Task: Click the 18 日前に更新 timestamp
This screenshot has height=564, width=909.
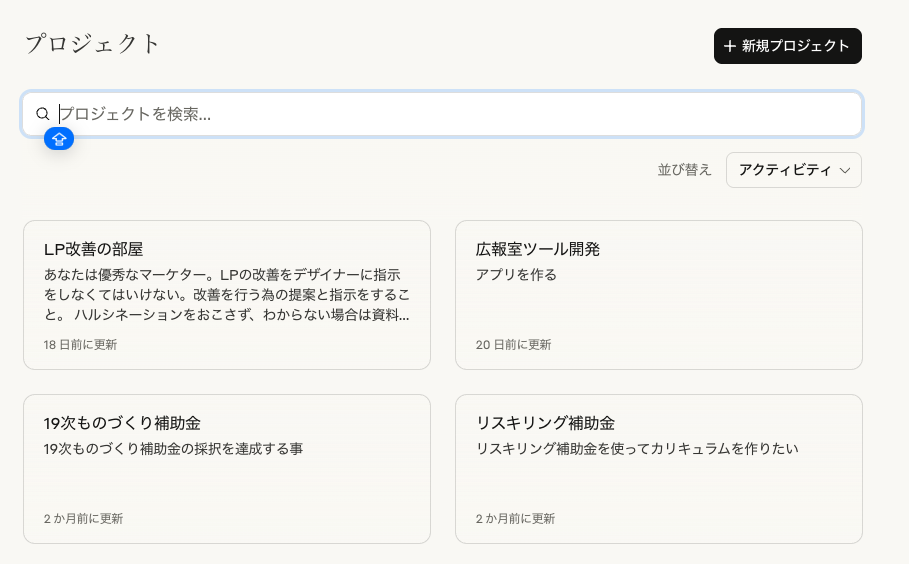Action: 80,345
